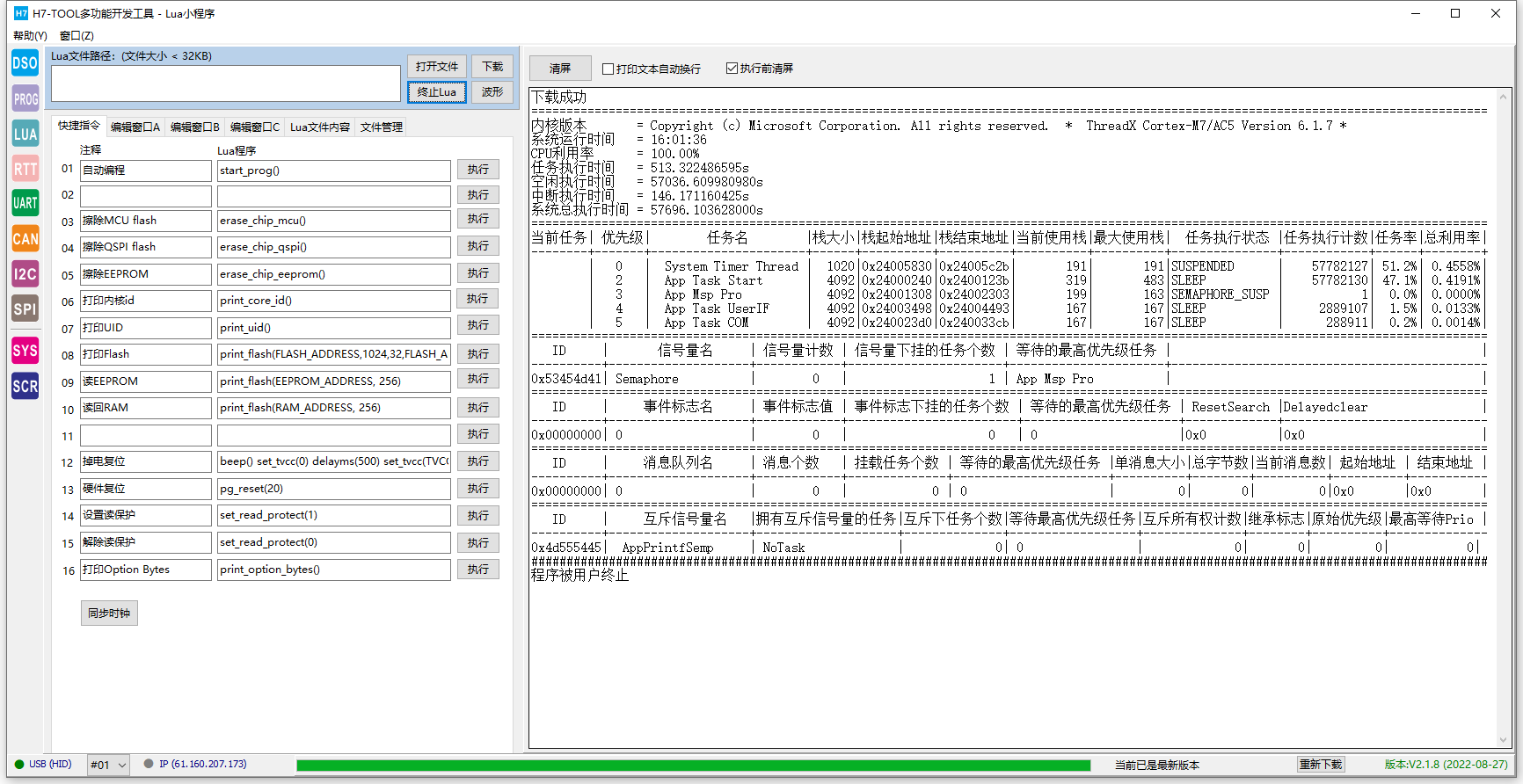This screenshot has height=784, width=1523.
Task: Click the 打开文件 button
Action: click(x=437, y=67)
